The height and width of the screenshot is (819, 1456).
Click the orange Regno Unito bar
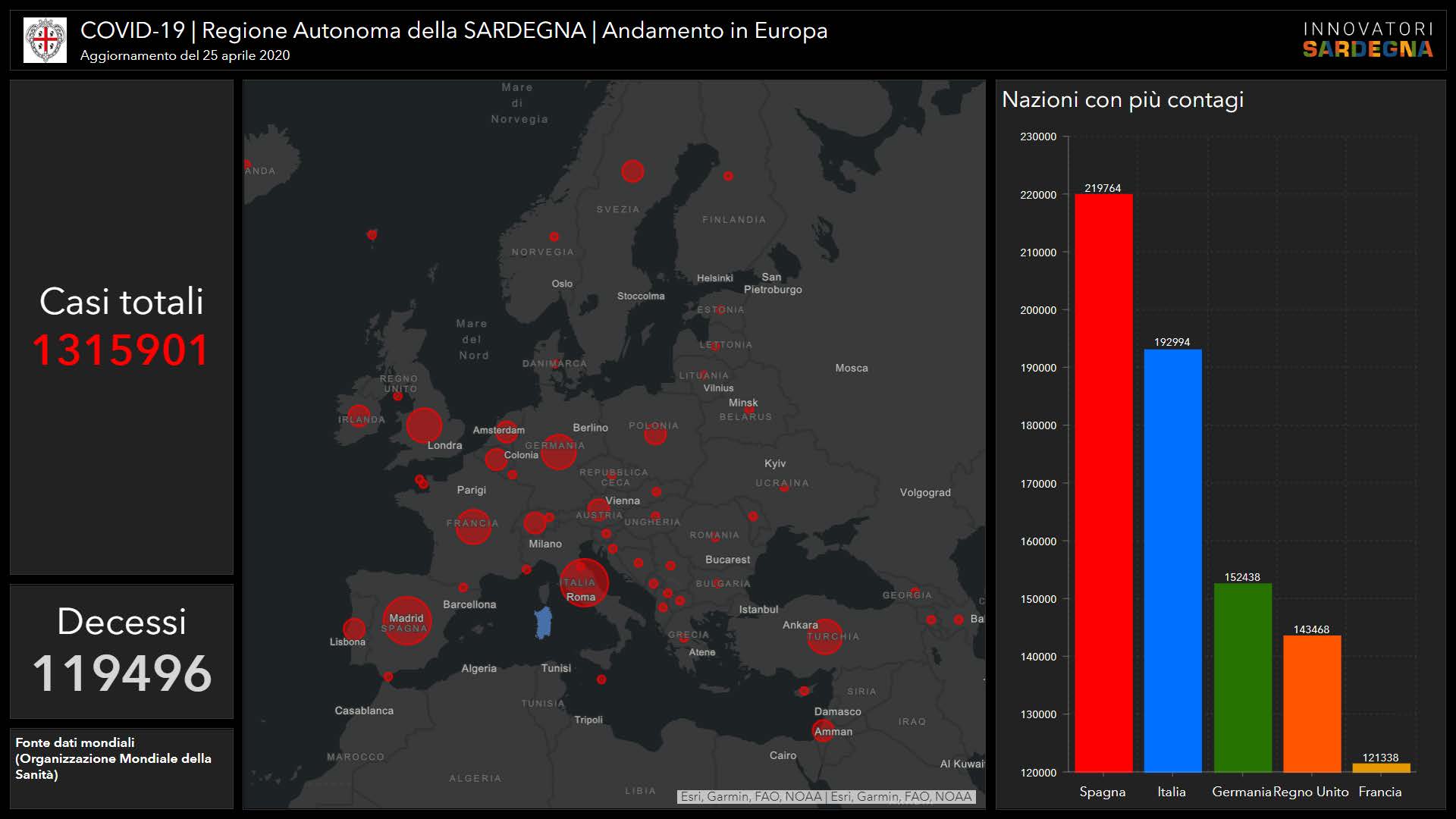(1312, 703)
